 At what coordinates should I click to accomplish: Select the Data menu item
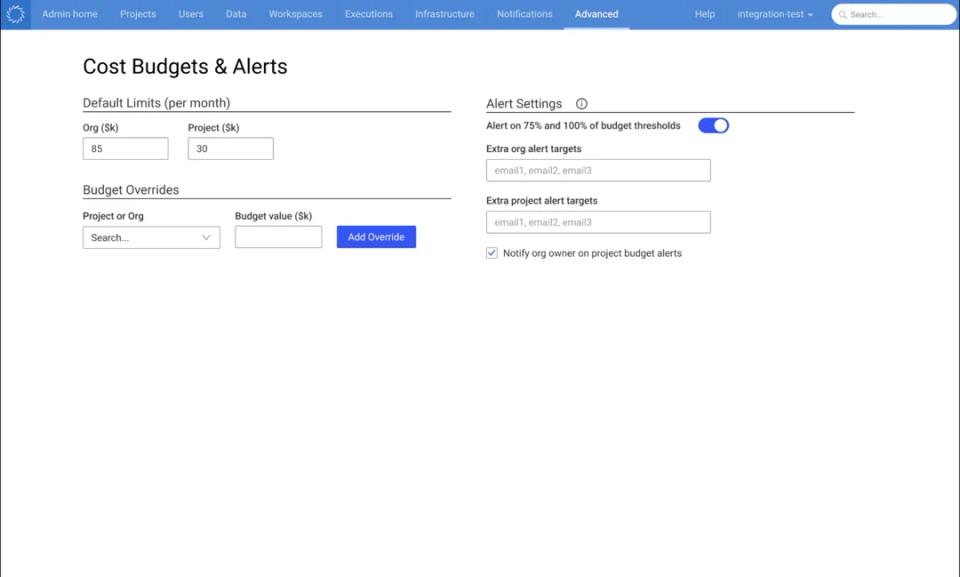pyautogui.click(x=235, y=14)
